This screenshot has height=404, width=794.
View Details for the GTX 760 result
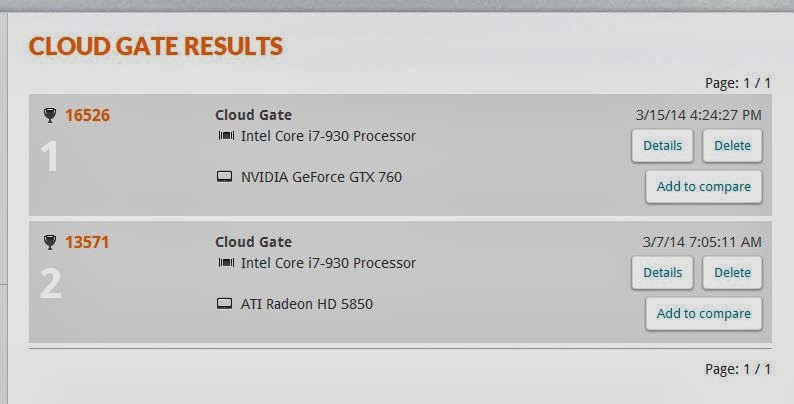point(662,146)
